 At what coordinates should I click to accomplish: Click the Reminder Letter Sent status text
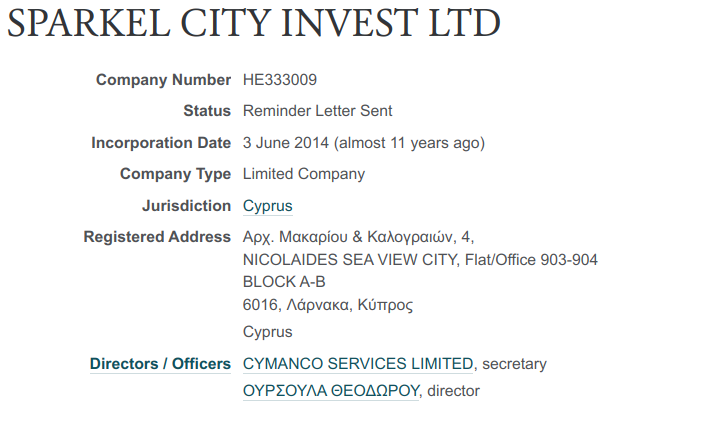click(317, 111)
